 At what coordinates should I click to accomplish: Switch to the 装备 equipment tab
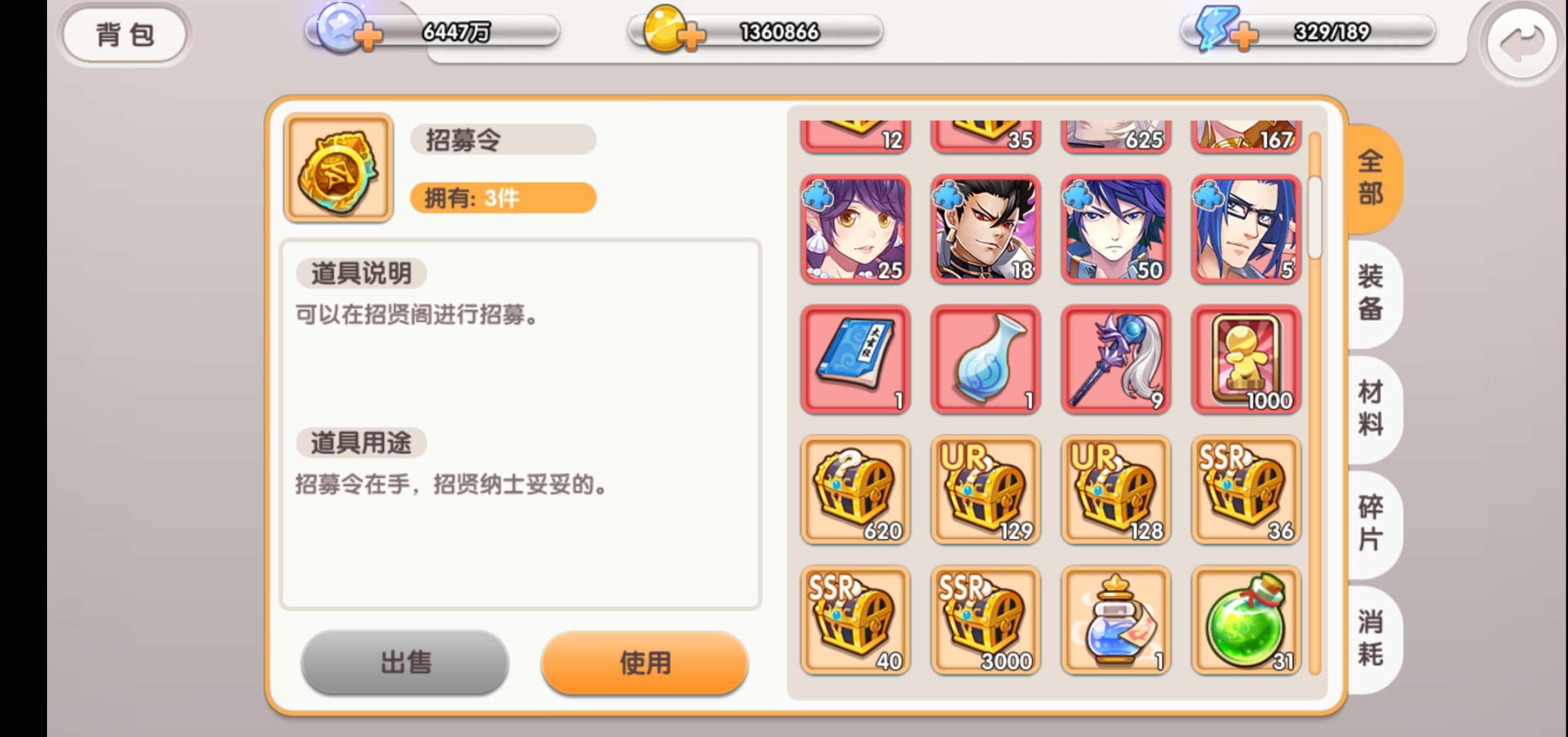pos(1372,293)
